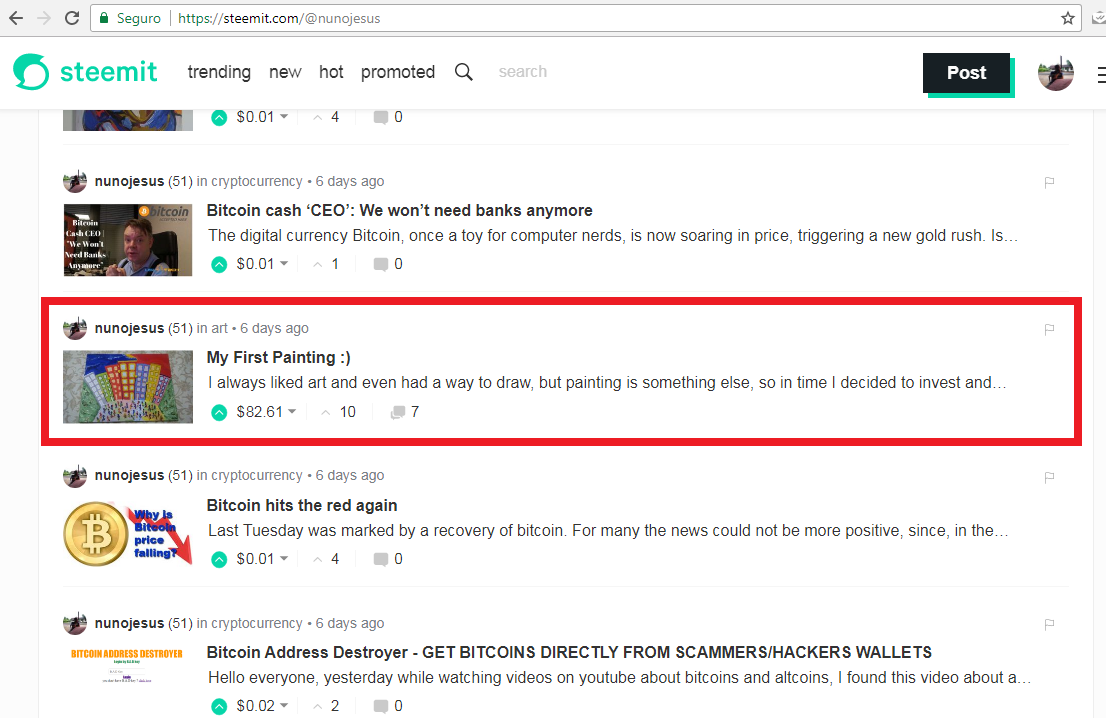The width and height of the screenshot is (1106, 718).
Task: Open Bitcoin Address Destroyer post title
Action: tap(569, 652)
